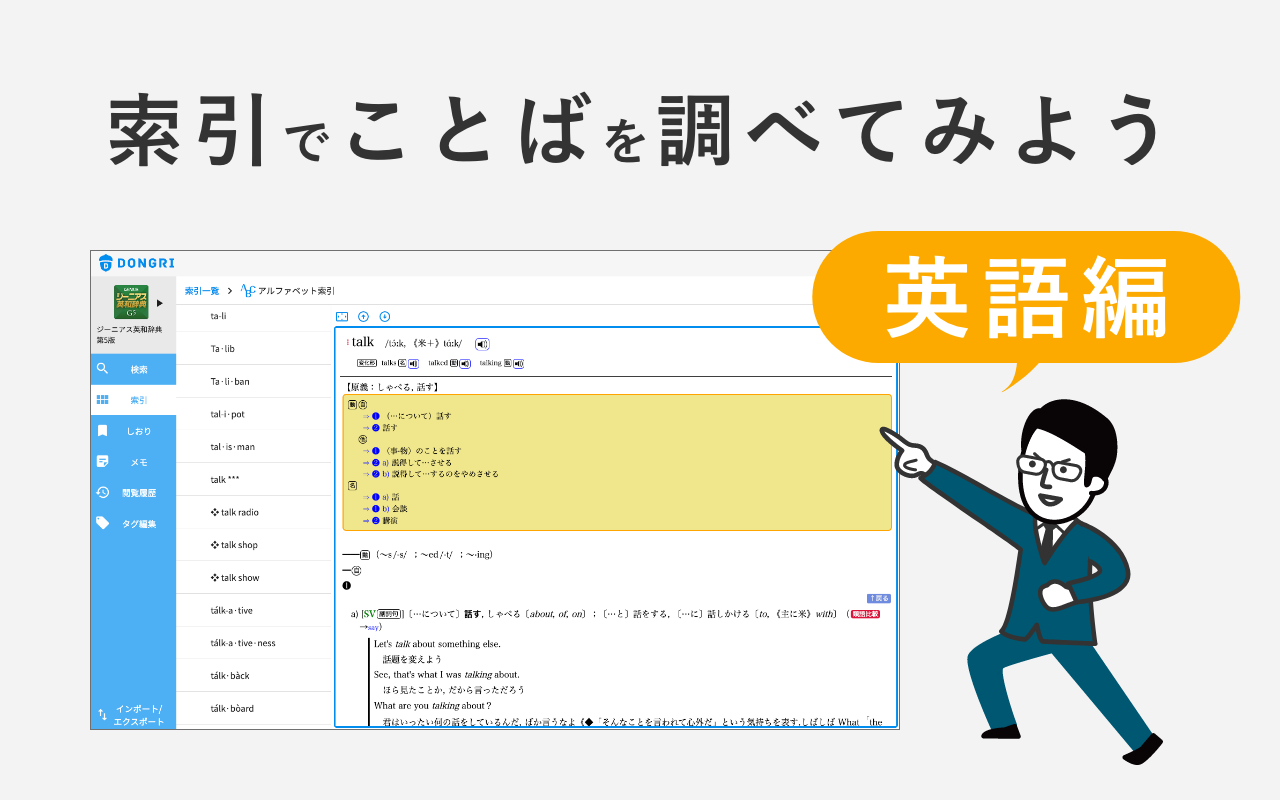Viewport: 1280px width, 800px height.
Task: Select index entry ta-li
Action: pos(254,316)
